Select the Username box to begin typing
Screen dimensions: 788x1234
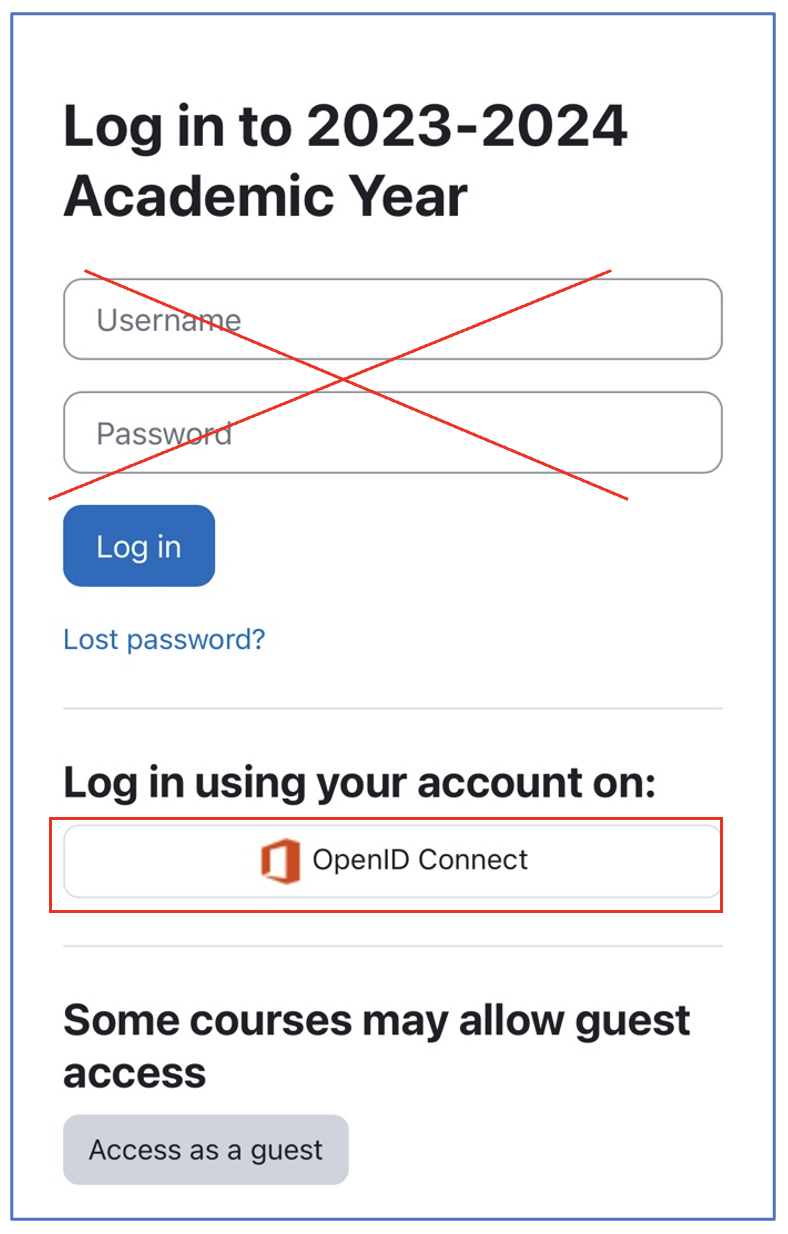tap(392, 318)
